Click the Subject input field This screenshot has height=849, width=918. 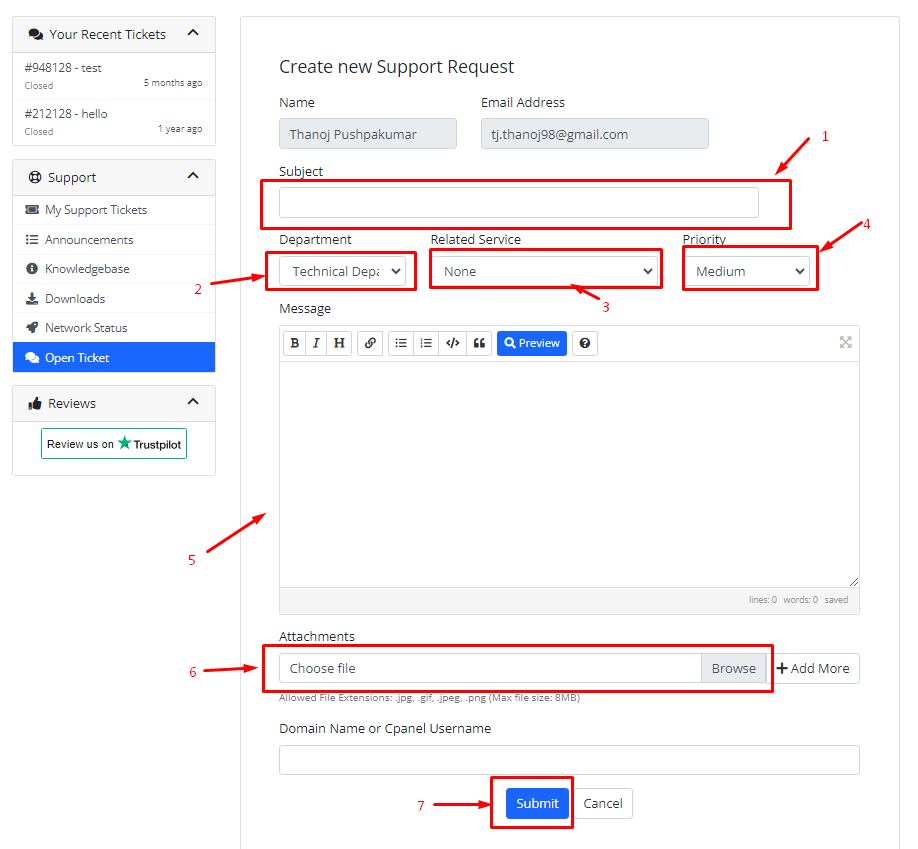(x=518, y=202)
